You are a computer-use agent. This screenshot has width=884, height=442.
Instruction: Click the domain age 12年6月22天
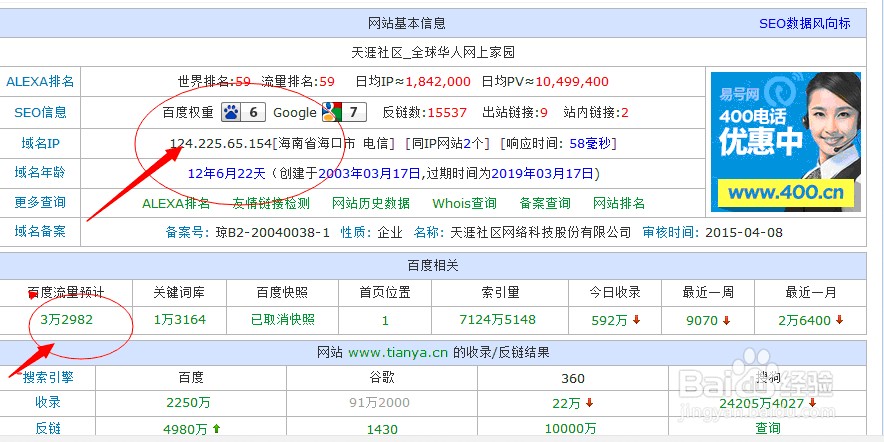(227, 173)
